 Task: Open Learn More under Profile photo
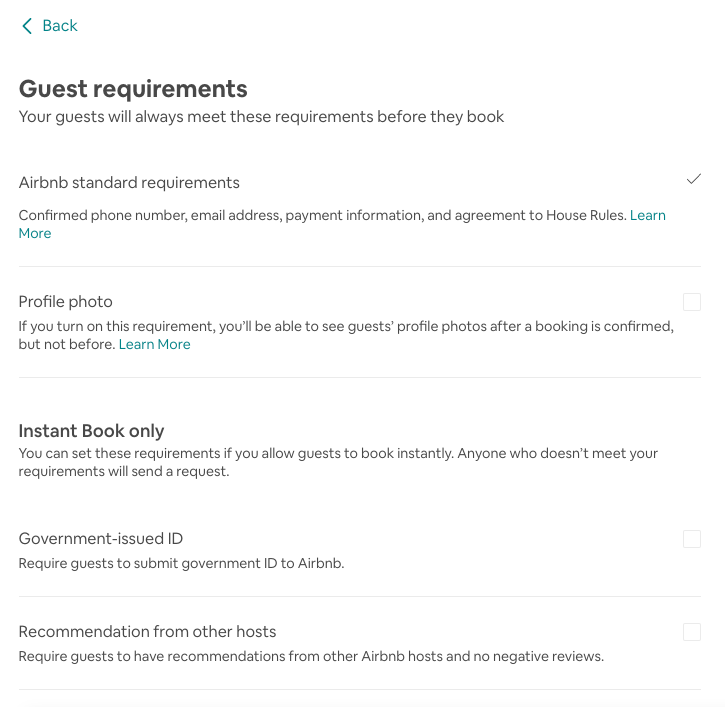tap(154, 344)
